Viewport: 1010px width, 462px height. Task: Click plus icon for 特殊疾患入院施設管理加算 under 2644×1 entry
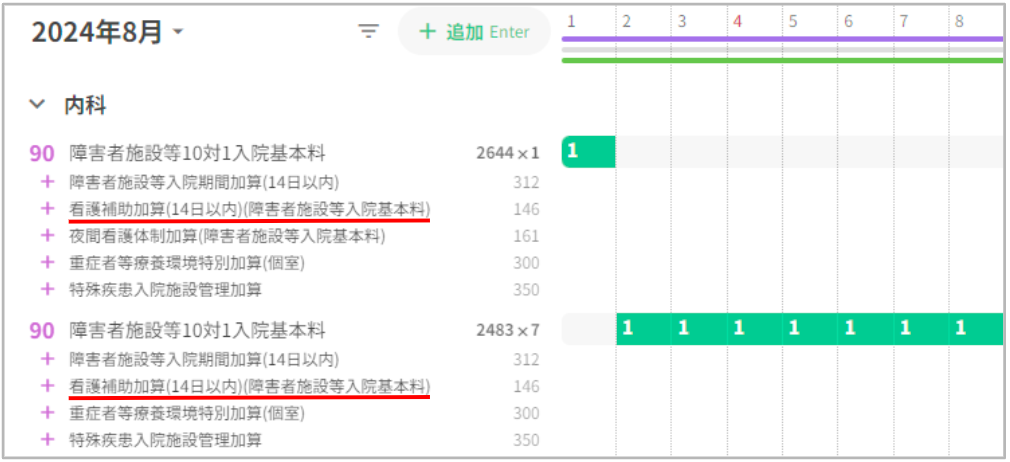tap(45, 290)
